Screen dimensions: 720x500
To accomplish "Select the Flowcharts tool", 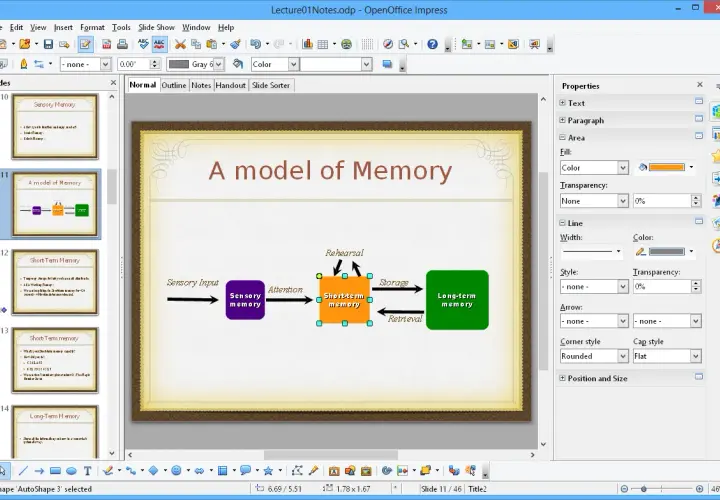I will click(223, 471).
